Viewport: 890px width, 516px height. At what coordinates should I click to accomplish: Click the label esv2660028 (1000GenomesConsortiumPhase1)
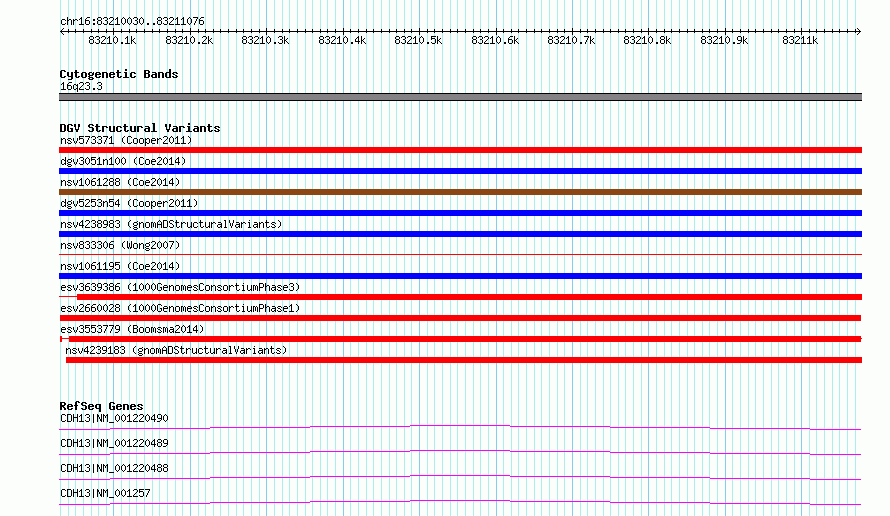coord(180,308)
